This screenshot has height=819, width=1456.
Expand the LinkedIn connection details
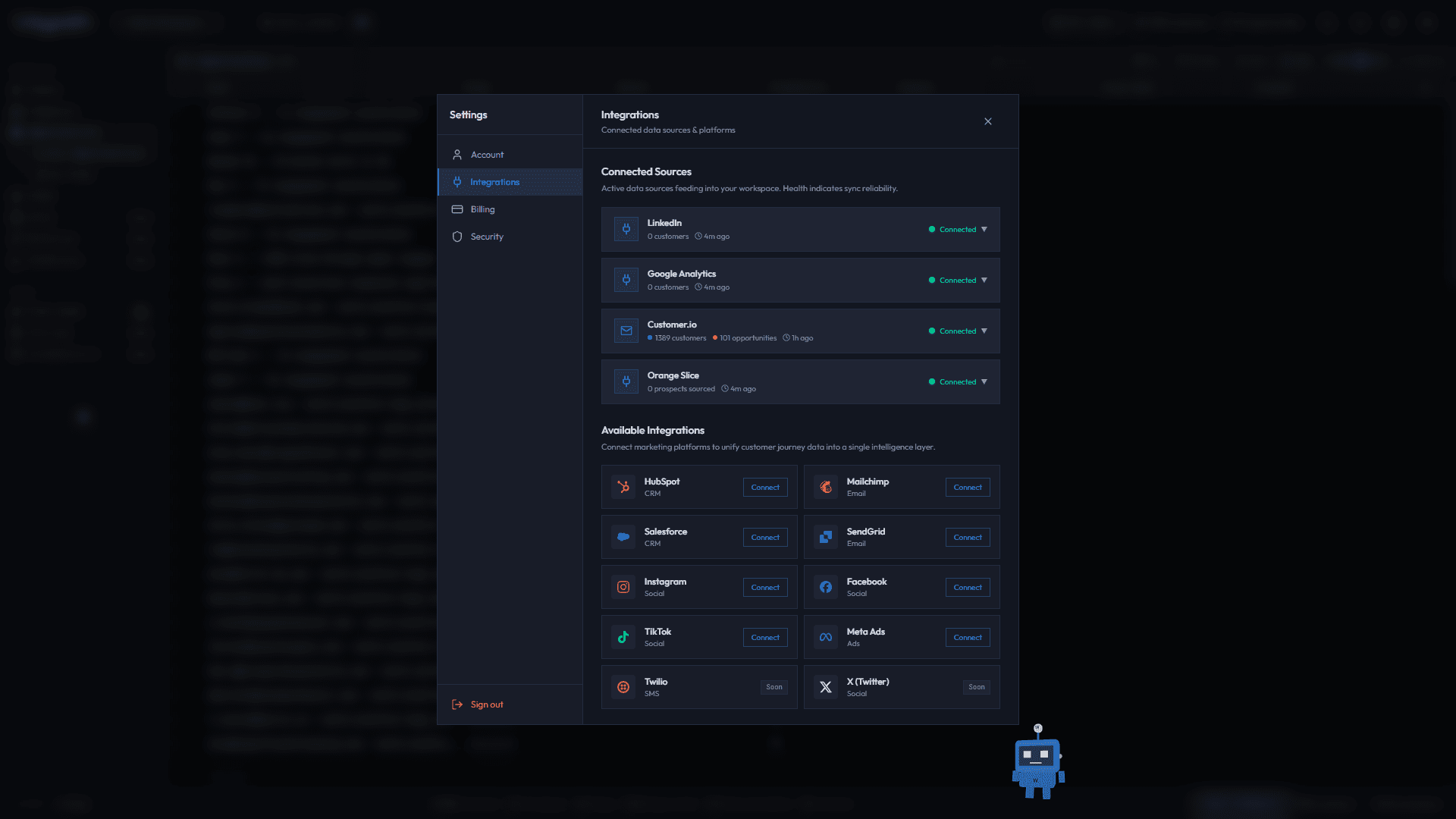(x=984, y=229)
